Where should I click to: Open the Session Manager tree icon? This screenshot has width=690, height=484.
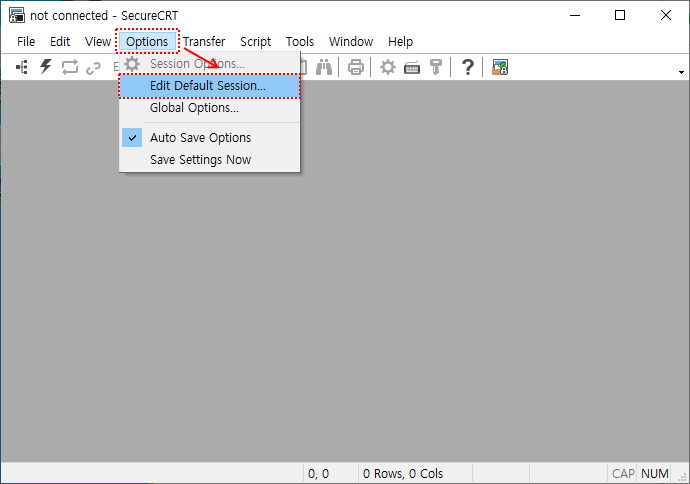coord(22,67)
